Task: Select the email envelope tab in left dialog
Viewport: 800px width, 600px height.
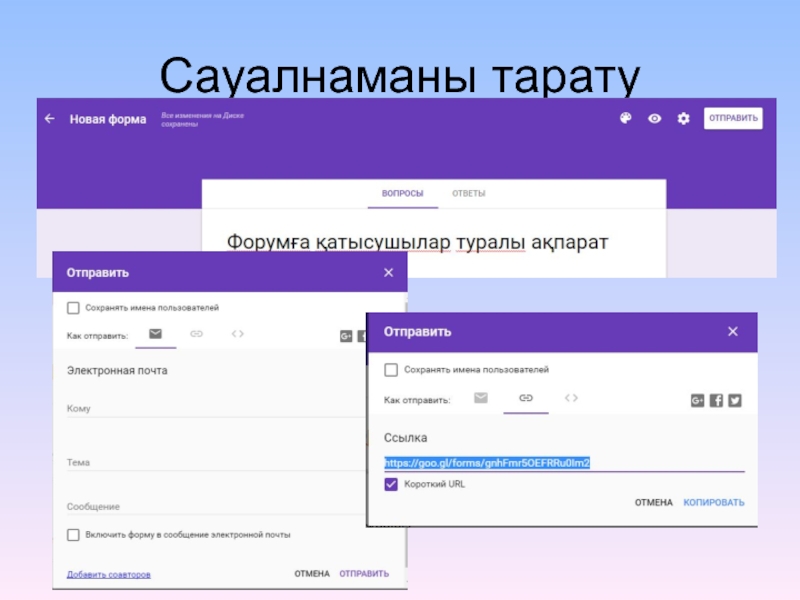Action: click(156, 334)
